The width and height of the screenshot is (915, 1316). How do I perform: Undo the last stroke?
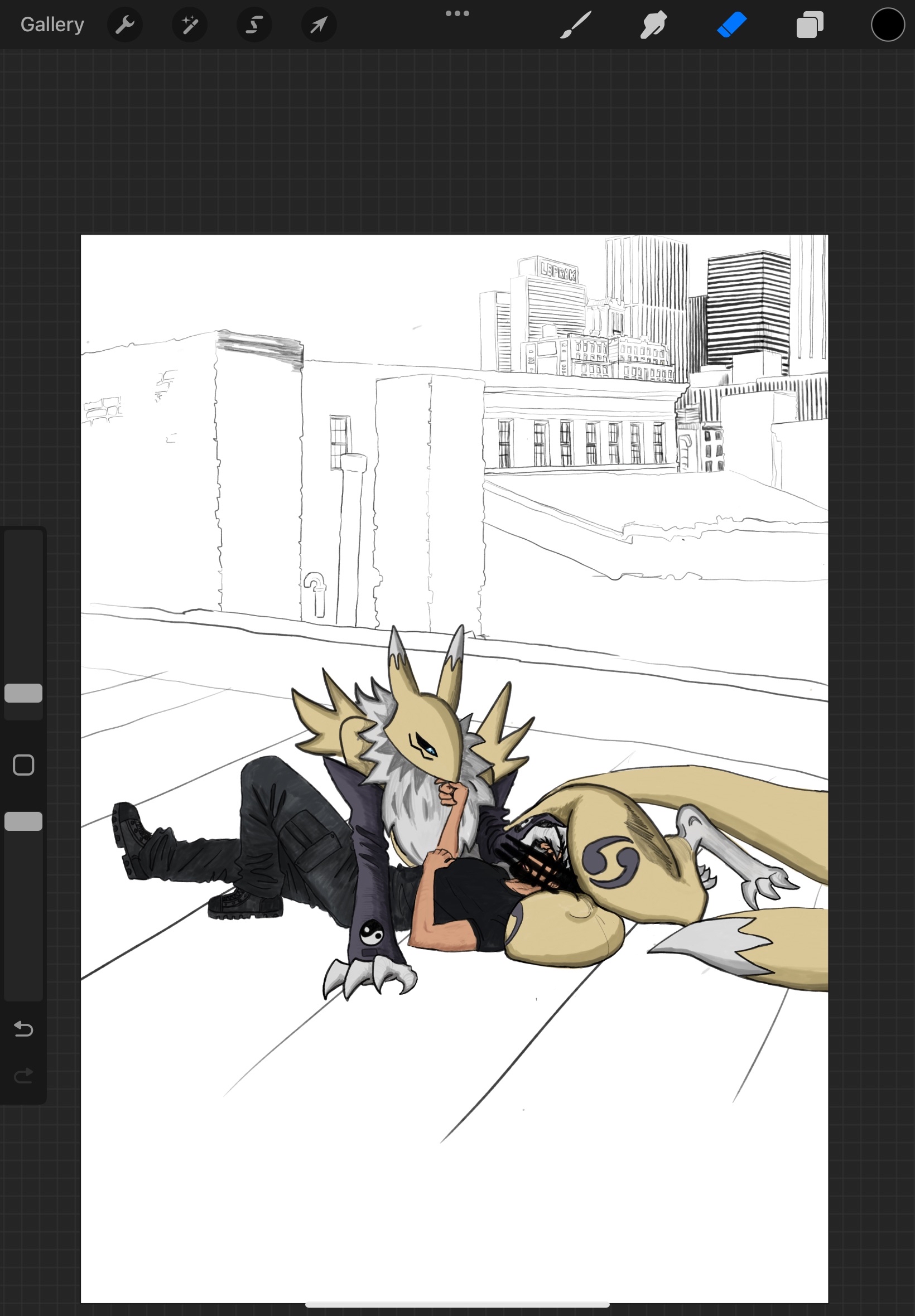23,1029
